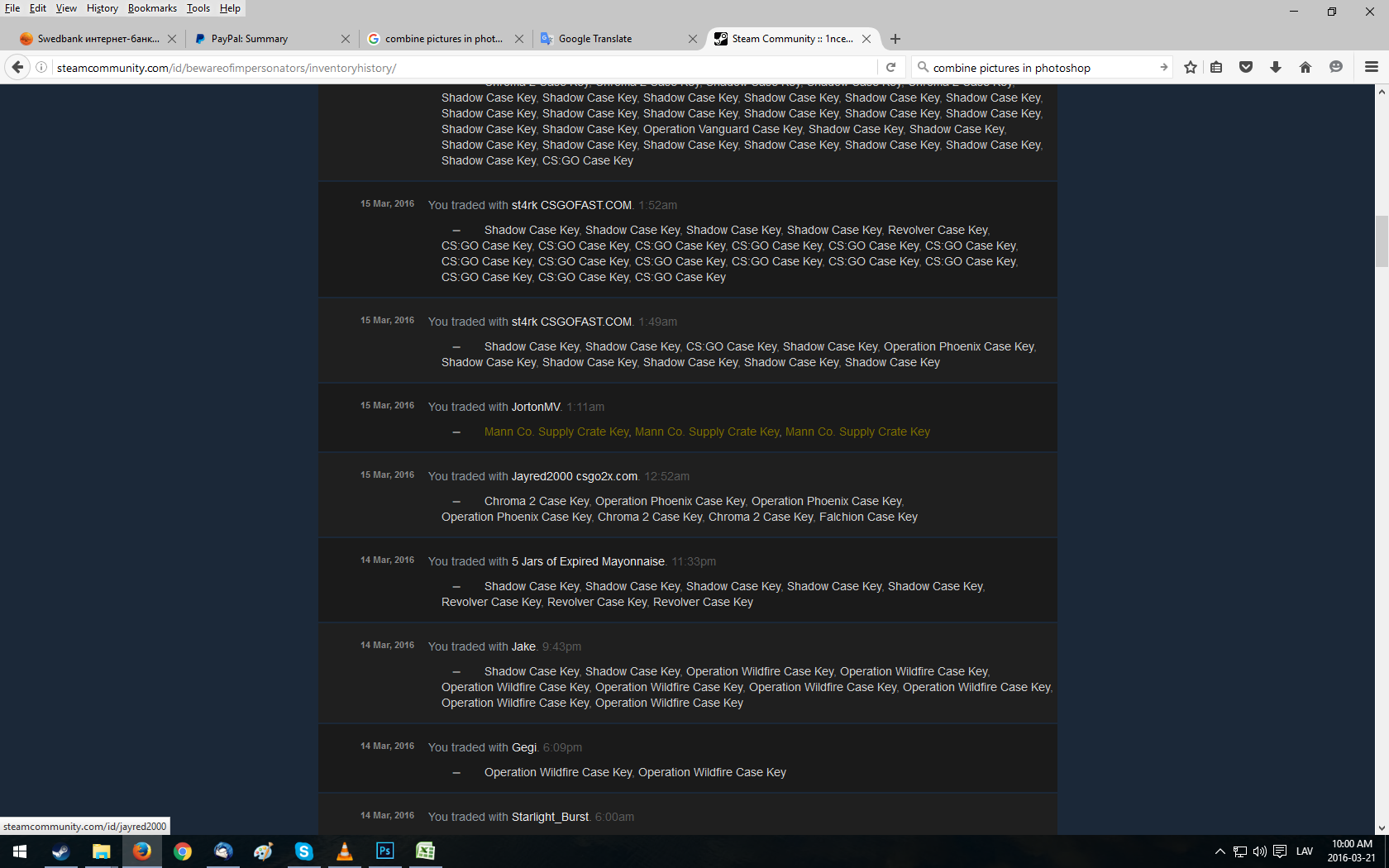This screenshot has height=868, width=1389.
Task: Open a new tab with plus button
Action: pos(895,39)
